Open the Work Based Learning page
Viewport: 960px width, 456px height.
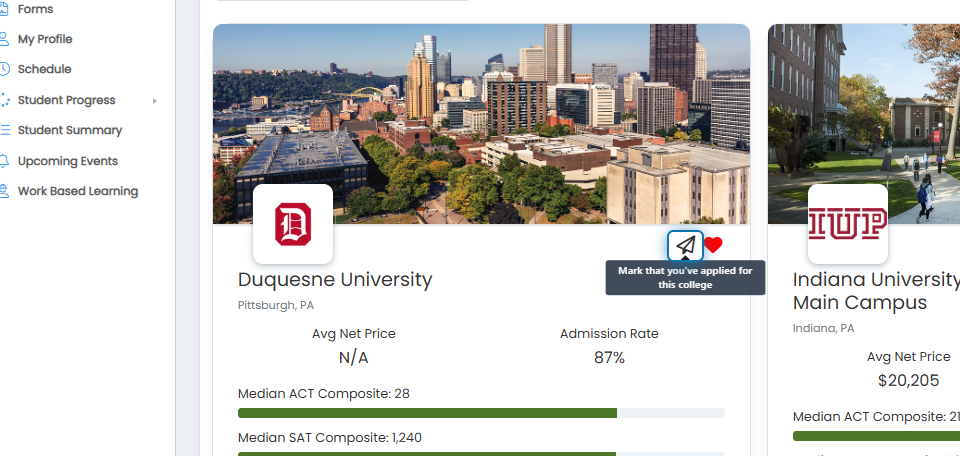(78, 191)
